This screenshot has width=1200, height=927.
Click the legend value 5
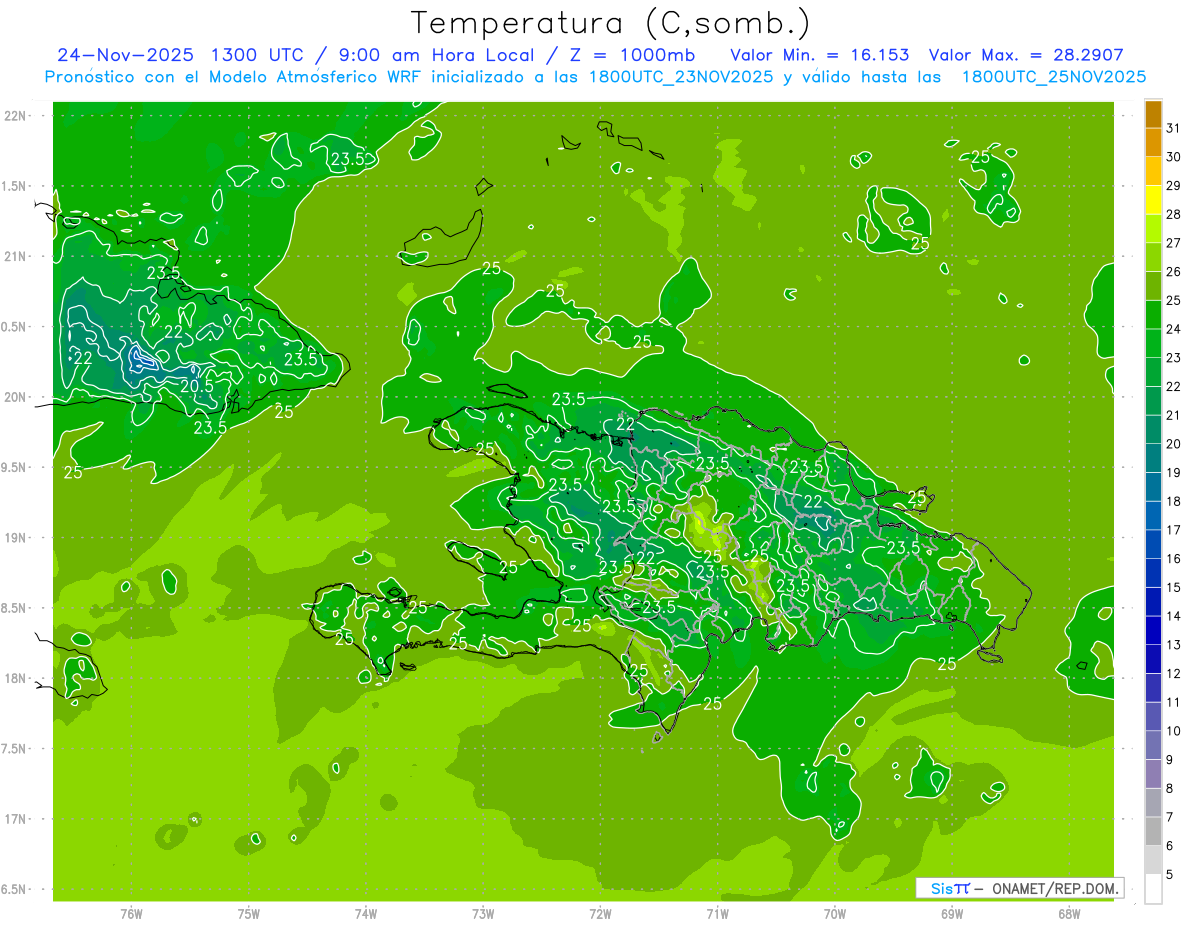[x=1170, y=874]
